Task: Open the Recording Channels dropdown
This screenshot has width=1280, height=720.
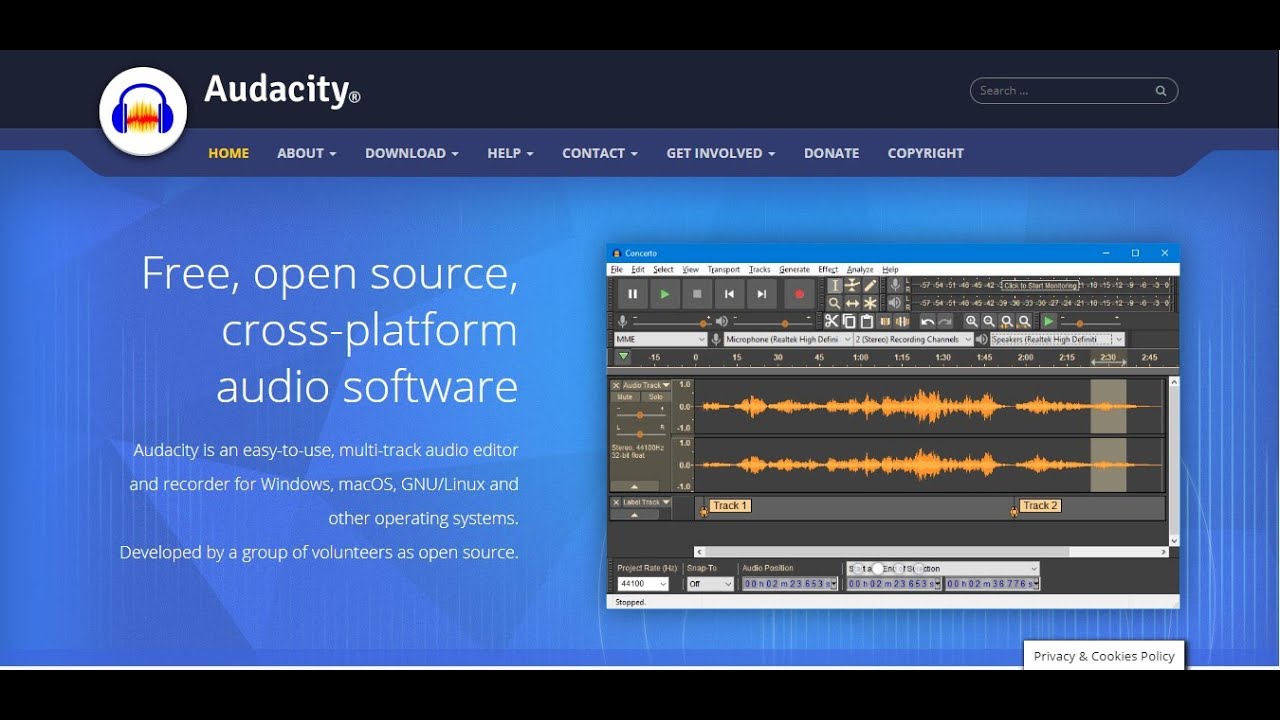Action: click(913, 340)
